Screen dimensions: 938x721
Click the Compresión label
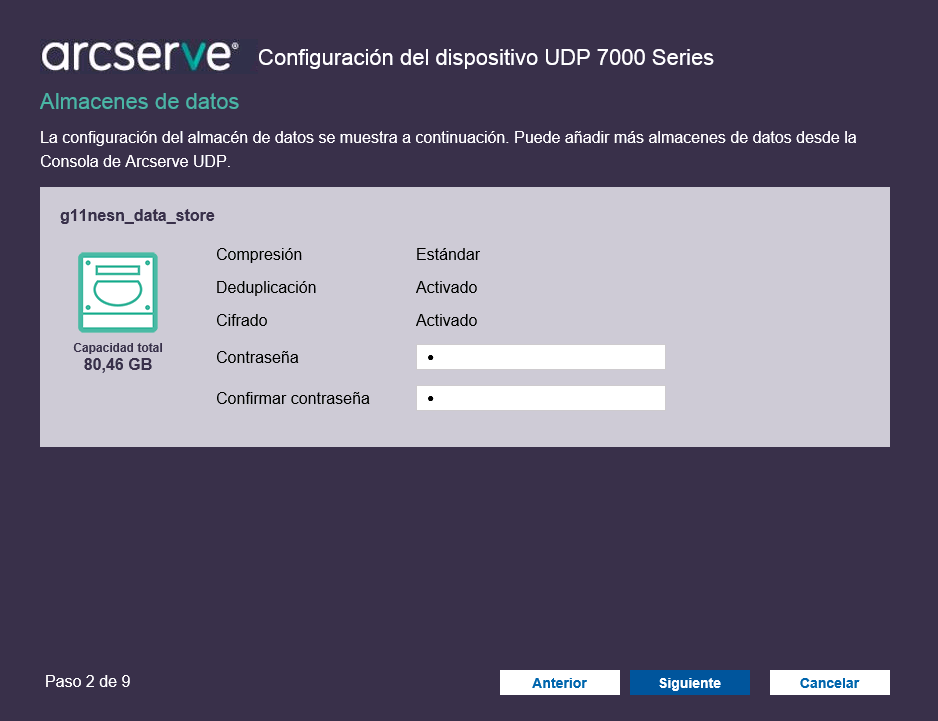pos(259,254)
